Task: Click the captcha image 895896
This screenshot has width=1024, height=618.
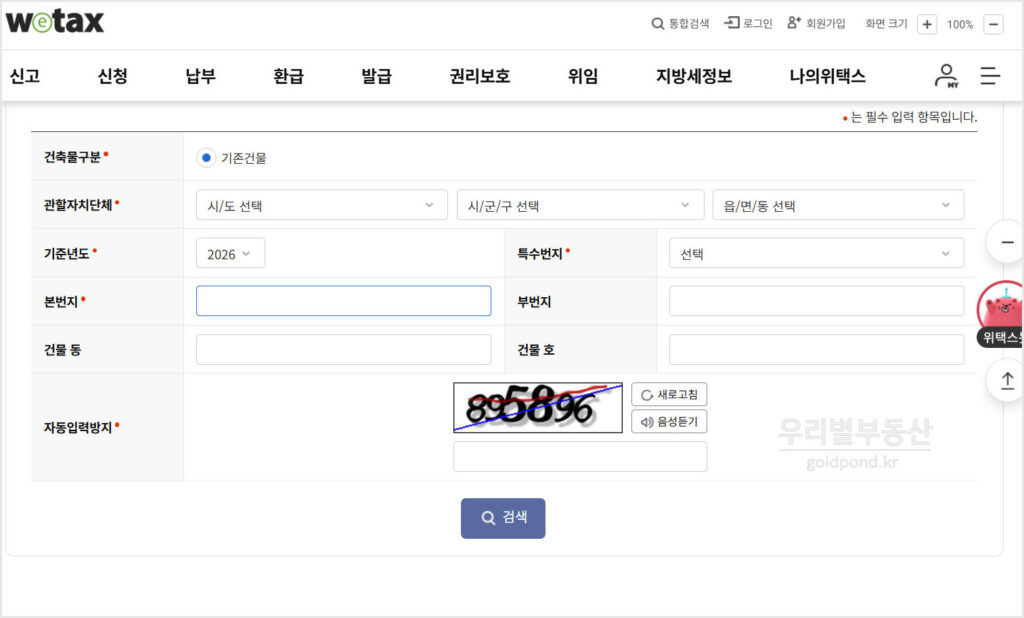Action: pyautogui.click(x=537, y=408)
